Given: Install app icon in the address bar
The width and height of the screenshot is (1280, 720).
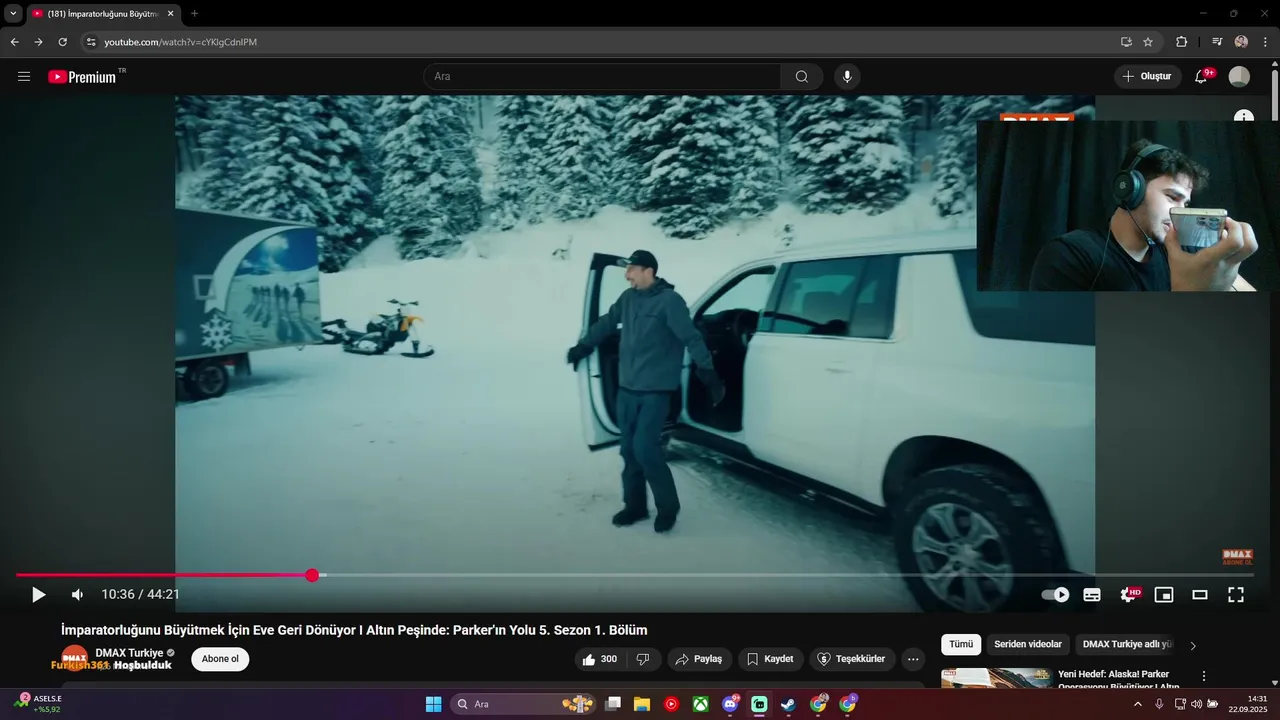Looking at the screenshot, I should (1126, 42).
